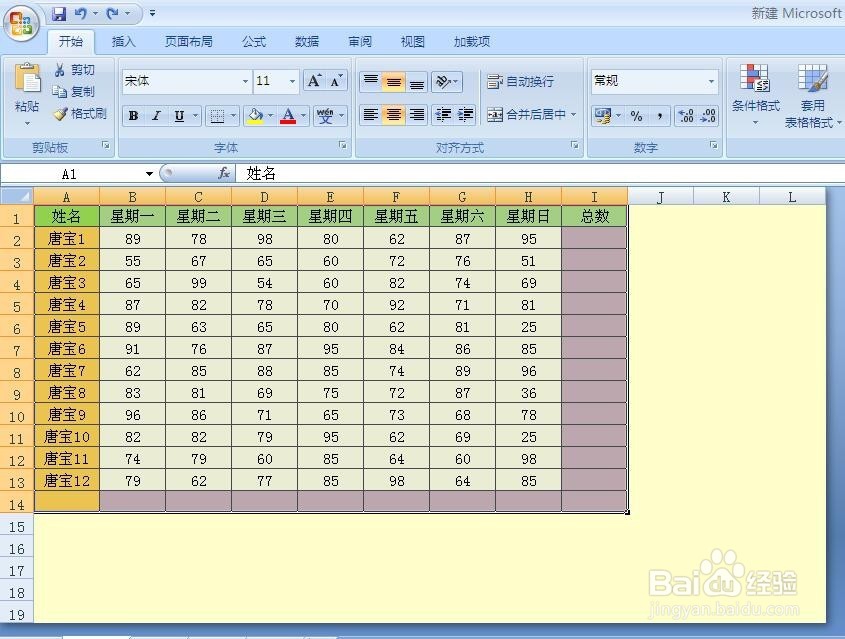Click cell I2 in the 总数 column
The height and width of the screenshot is (639, 845).
(595, 239)
